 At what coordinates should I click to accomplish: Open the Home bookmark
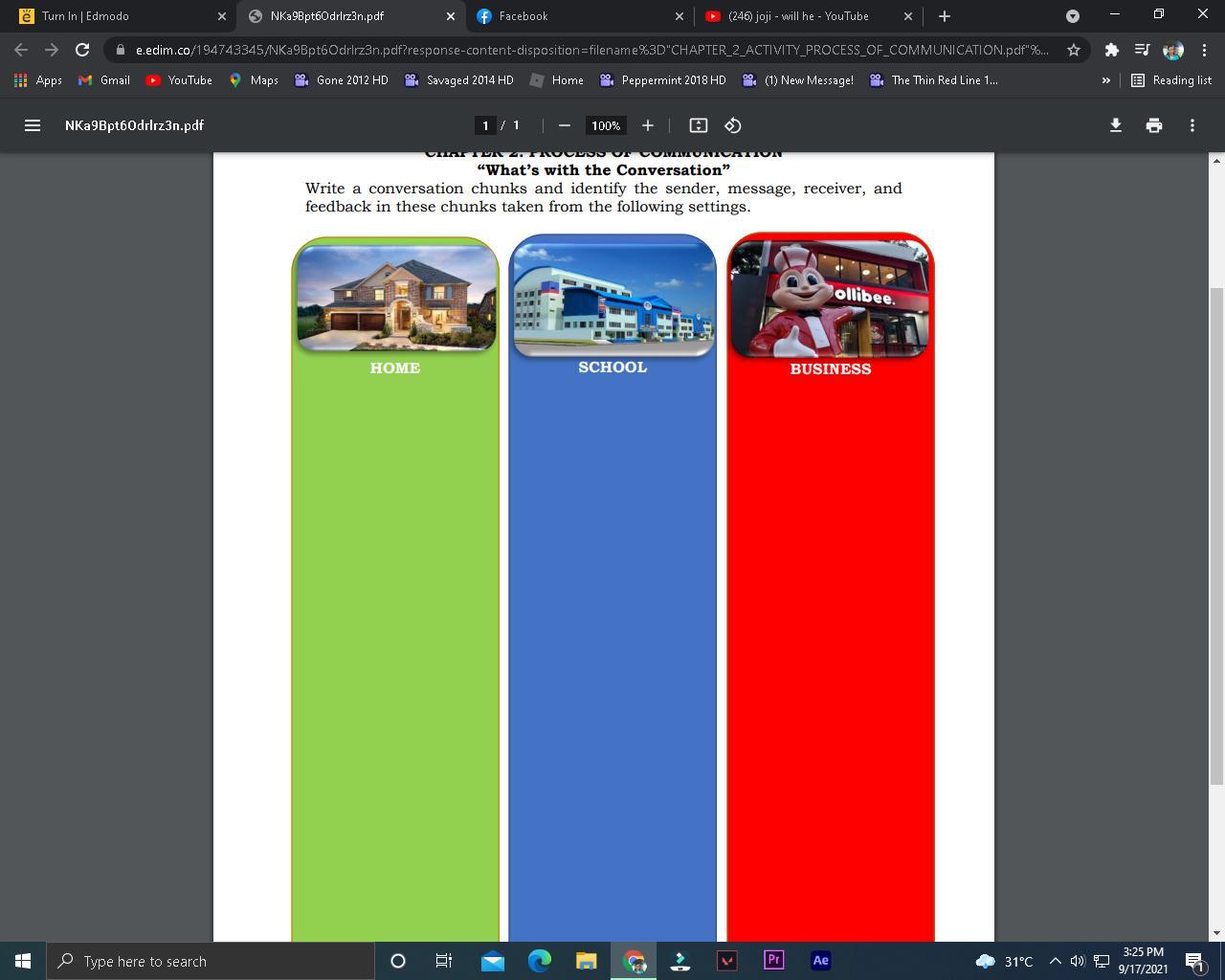pyautogui.click(x=556, y=80)
